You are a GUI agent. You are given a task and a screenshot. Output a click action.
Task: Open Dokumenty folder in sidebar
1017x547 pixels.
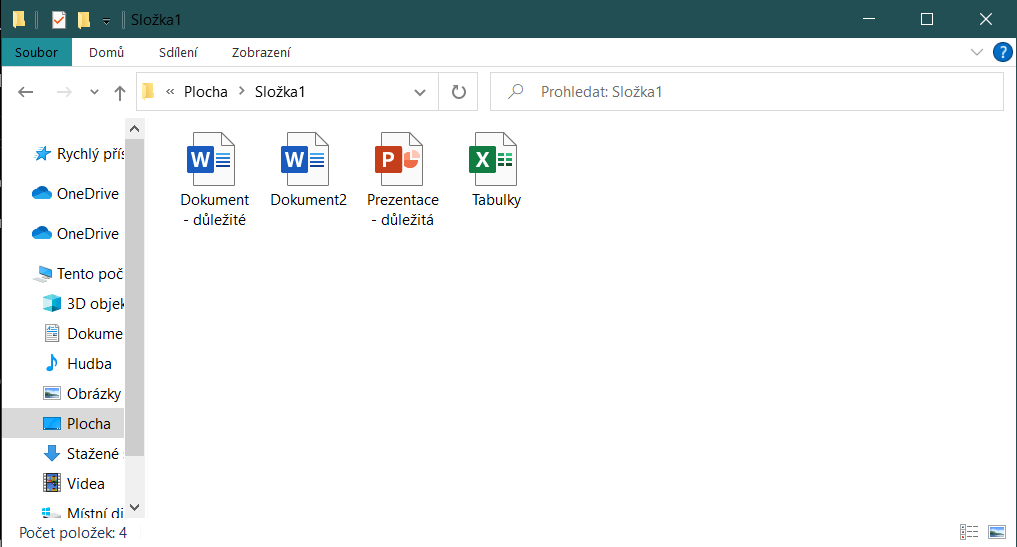pos(83,334)
